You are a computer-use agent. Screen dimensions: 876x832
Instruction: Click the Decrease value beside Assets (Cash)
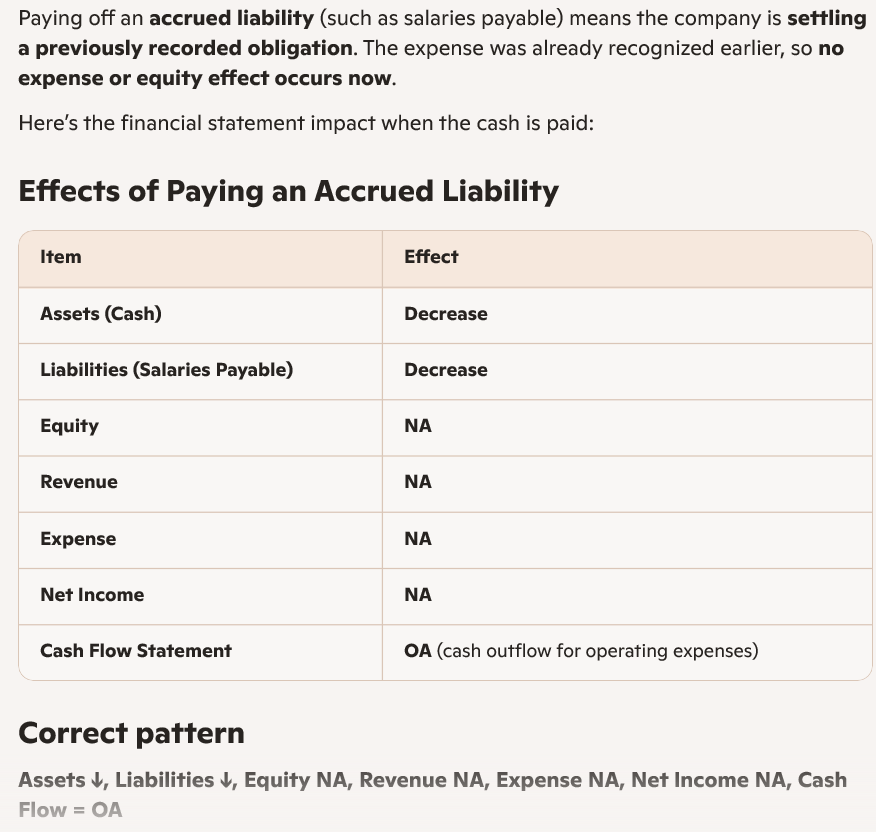point(446,314)
